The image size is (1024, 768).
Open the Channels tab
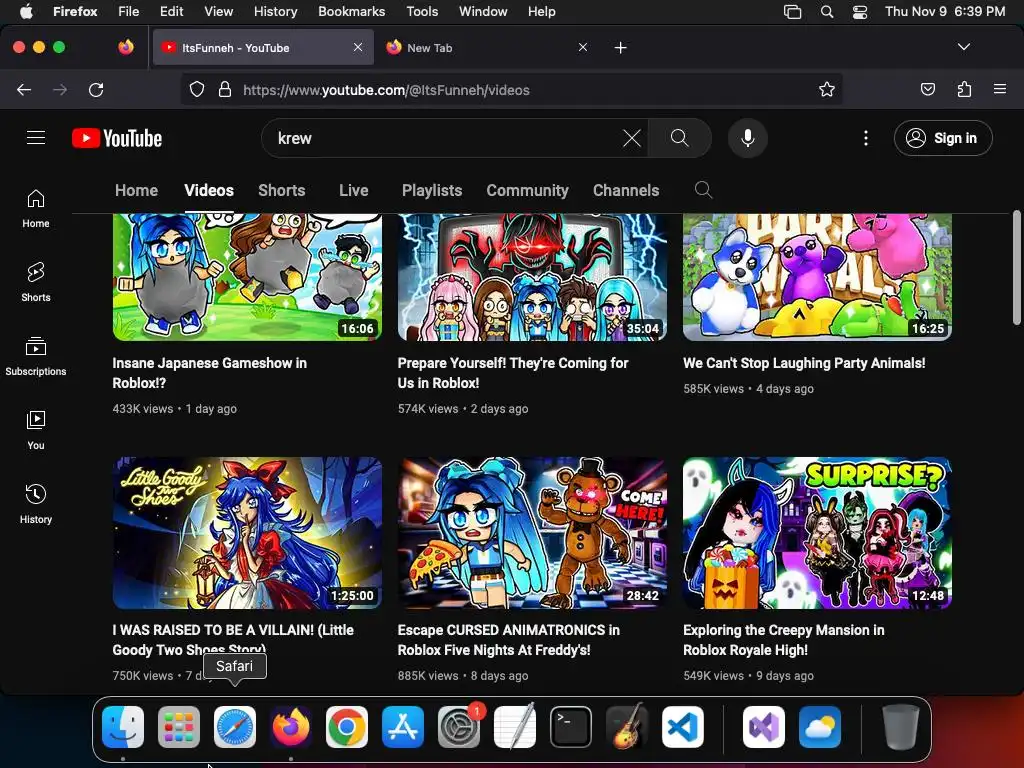(x=626, y=190)
